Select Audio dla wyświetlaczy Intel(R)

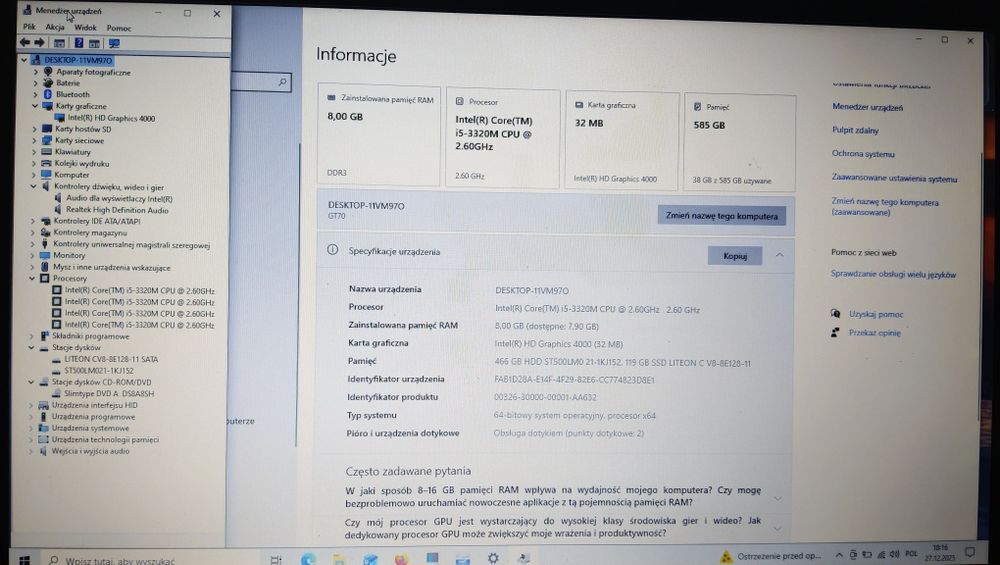coord(119,198)
